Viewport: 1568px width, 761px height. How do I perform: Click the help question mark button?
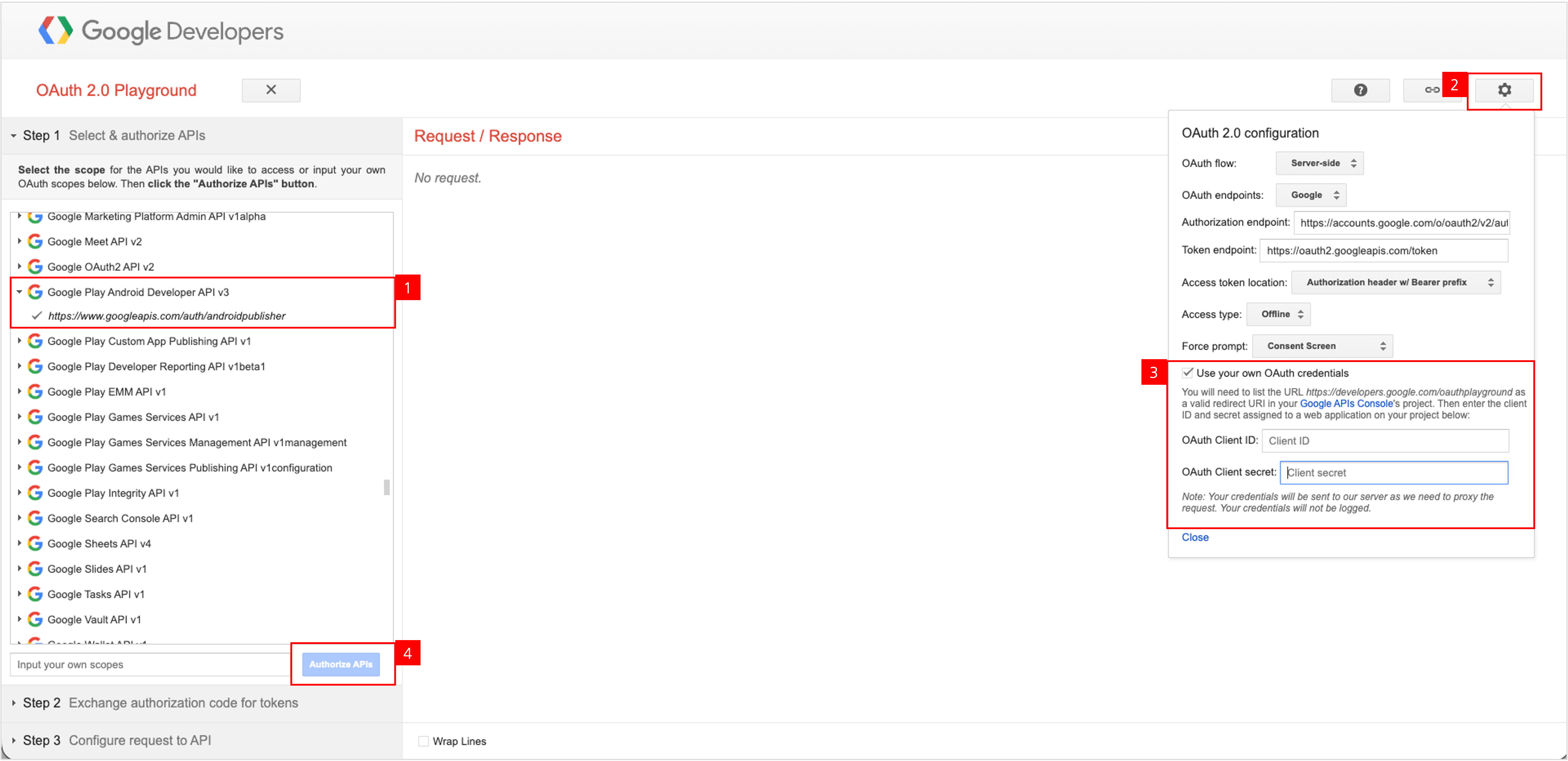pyautogui.click(x=1360, y=90)
